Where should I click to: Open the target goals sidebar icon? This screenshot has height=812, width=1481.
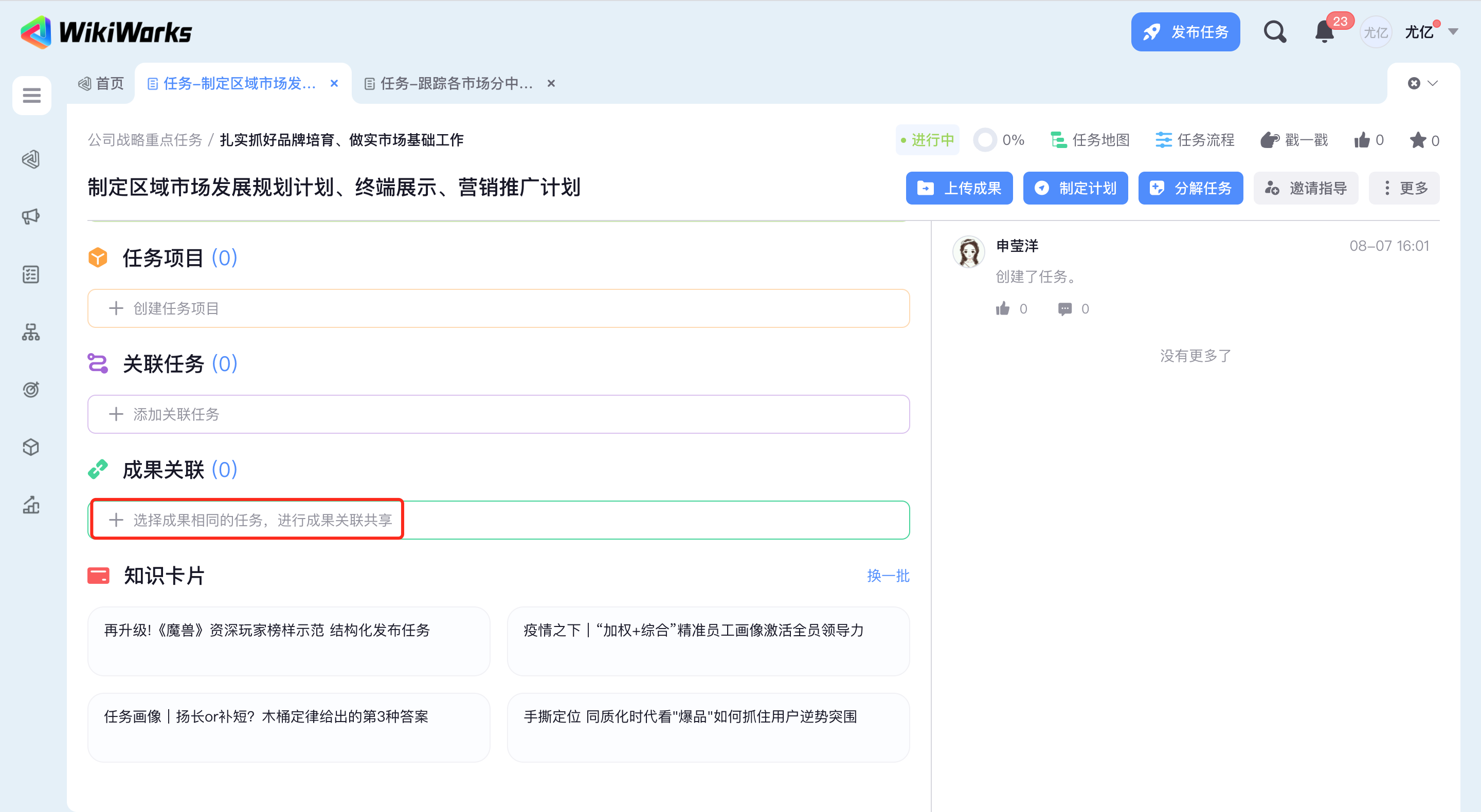31,390
